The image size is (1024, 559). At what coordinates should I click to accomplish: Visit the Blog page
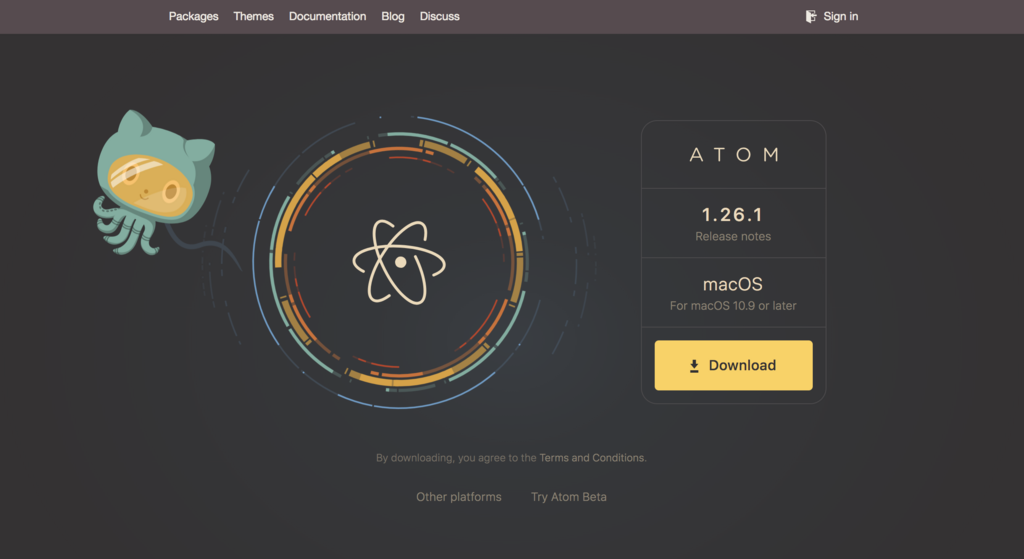point(392,16)
